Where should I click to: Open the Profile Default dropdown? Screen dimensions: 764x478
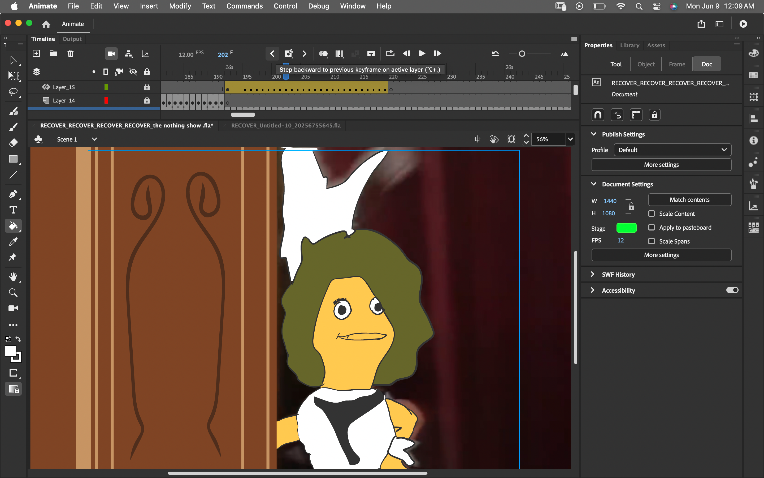click(672, 150)
